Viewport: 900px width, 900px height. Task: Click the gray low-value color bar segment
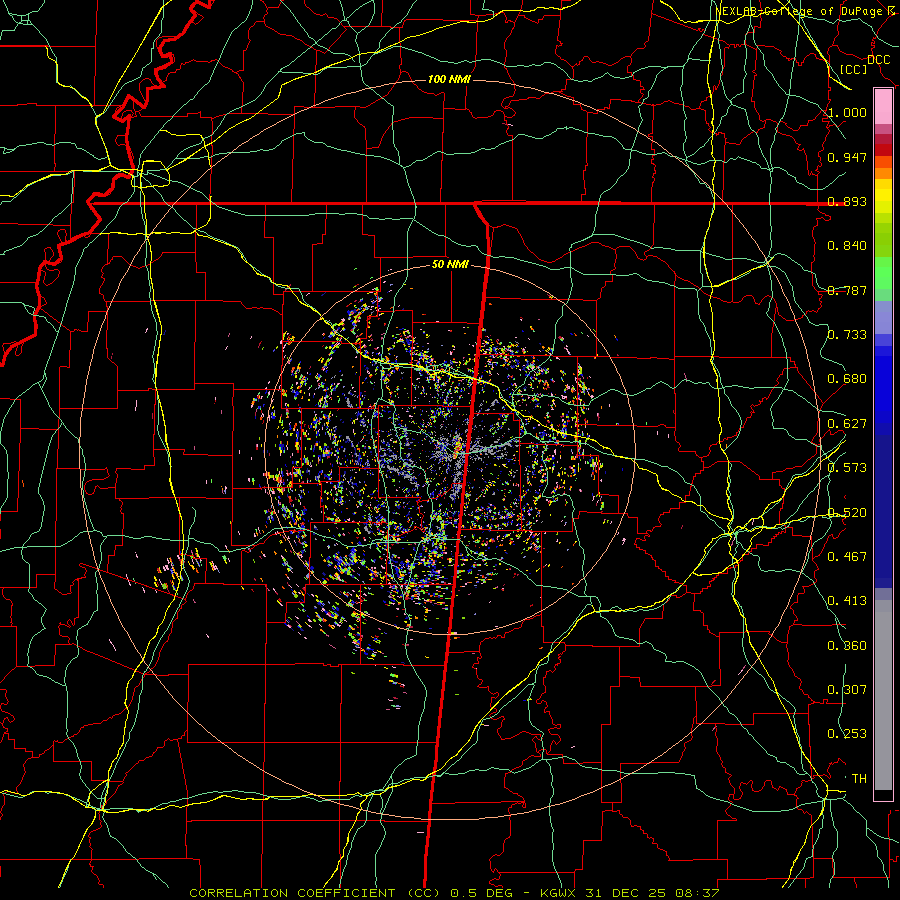click(x=883, y=695)
